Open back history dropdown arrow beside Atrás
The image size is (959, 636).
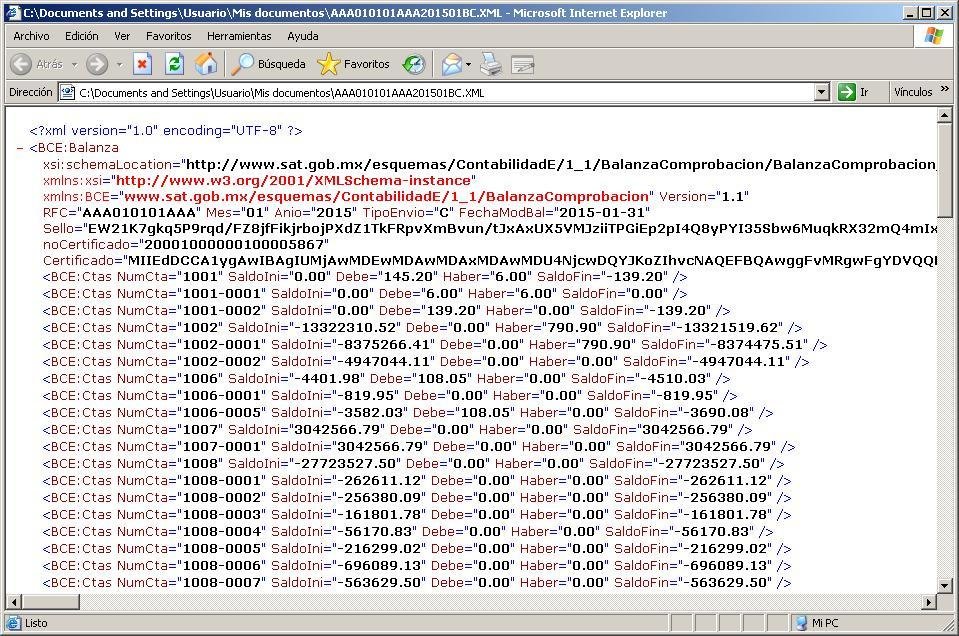(x=75, y=64)
